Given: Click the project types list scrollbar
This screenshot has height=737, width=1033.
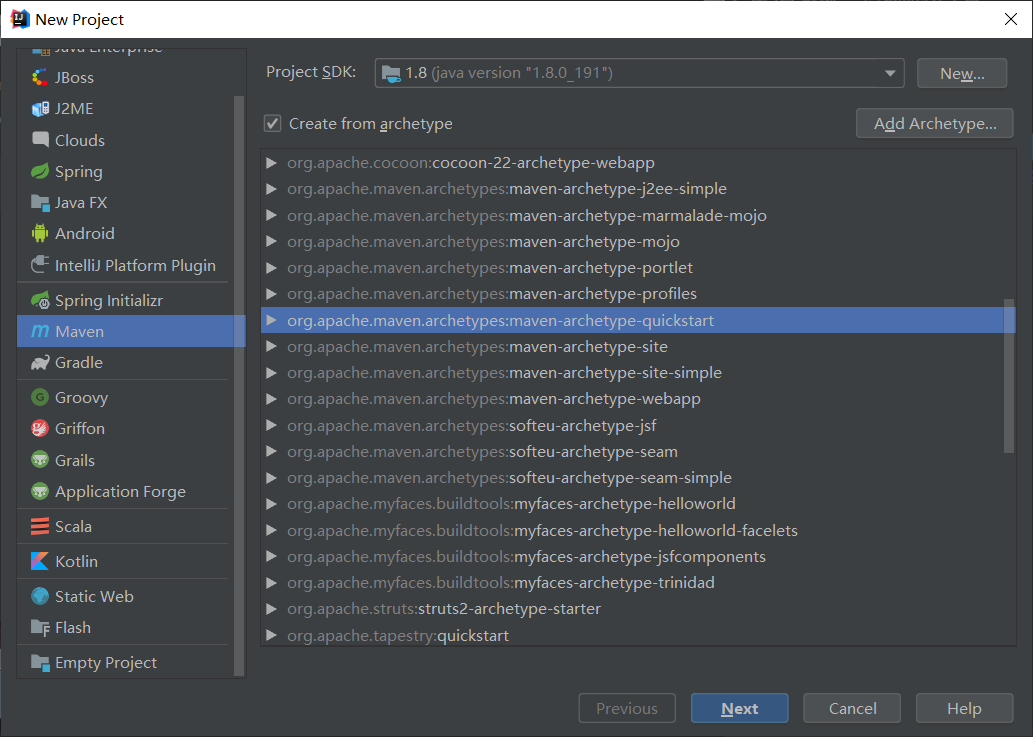Looking at the screenshot, I should (239, 385).
